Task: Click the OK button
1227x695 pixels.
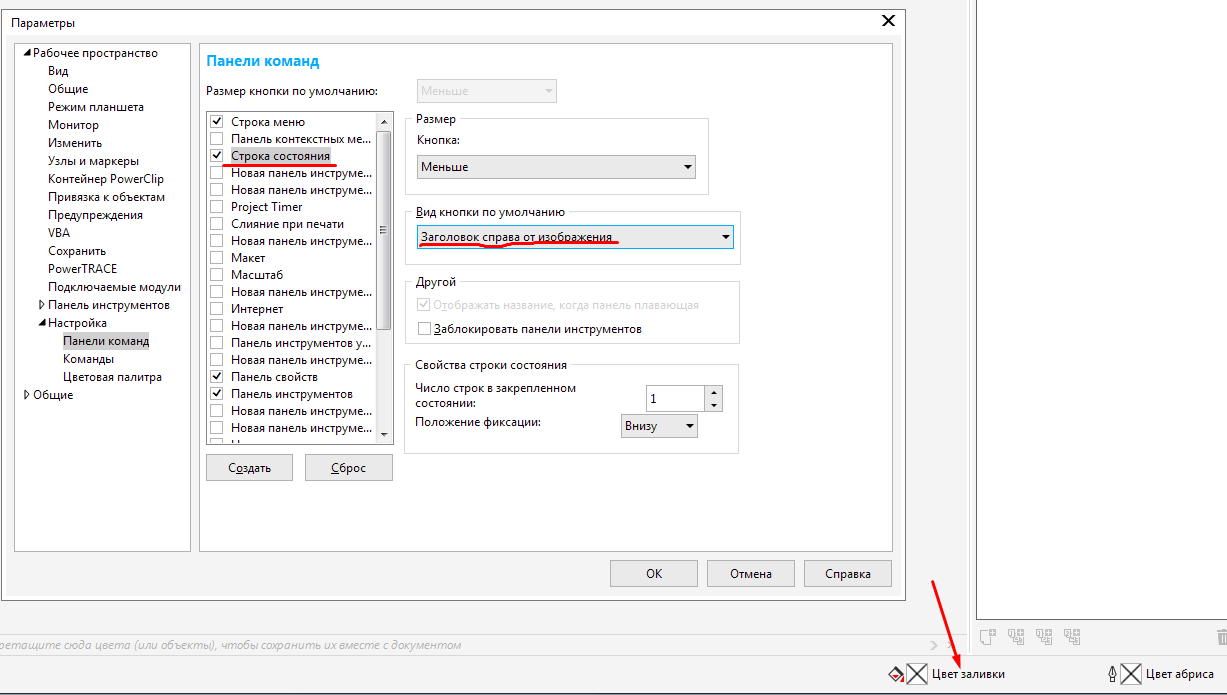Action: pyautogui.click(x=654, y=573)
